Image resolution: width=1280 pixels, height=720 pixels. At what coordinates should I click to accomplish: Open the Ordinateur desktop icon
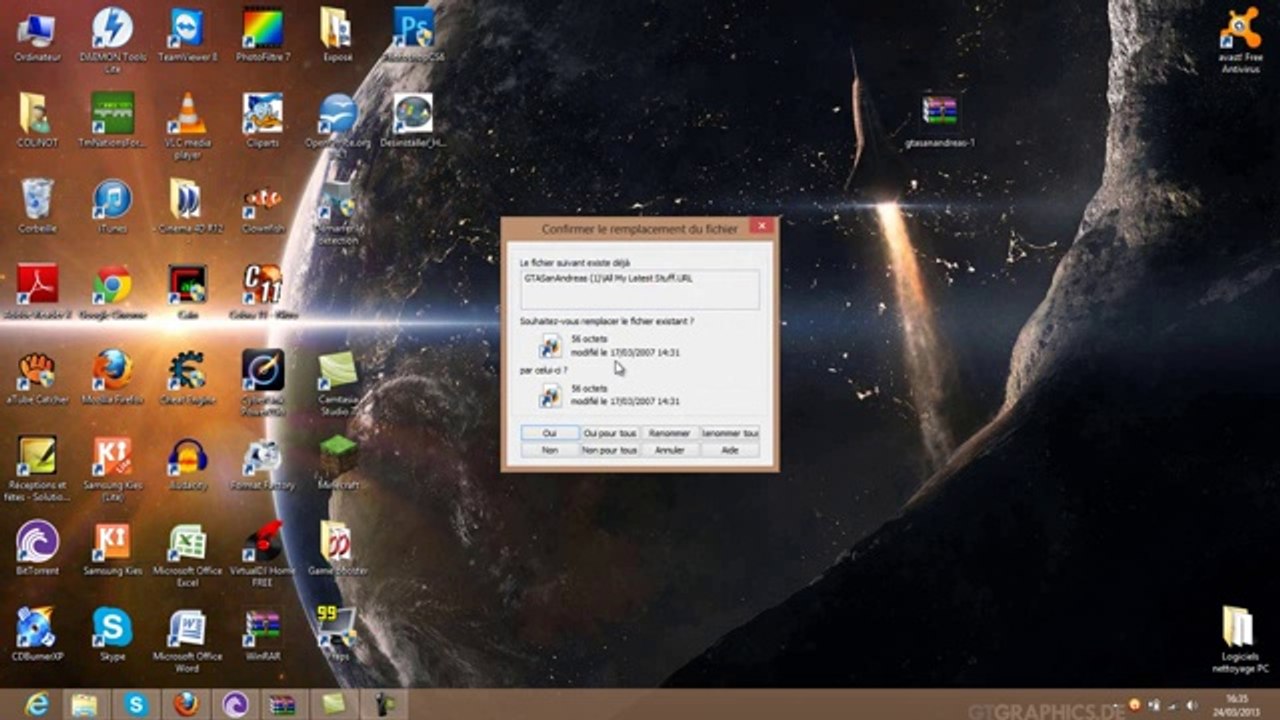[x=37, y=35]
